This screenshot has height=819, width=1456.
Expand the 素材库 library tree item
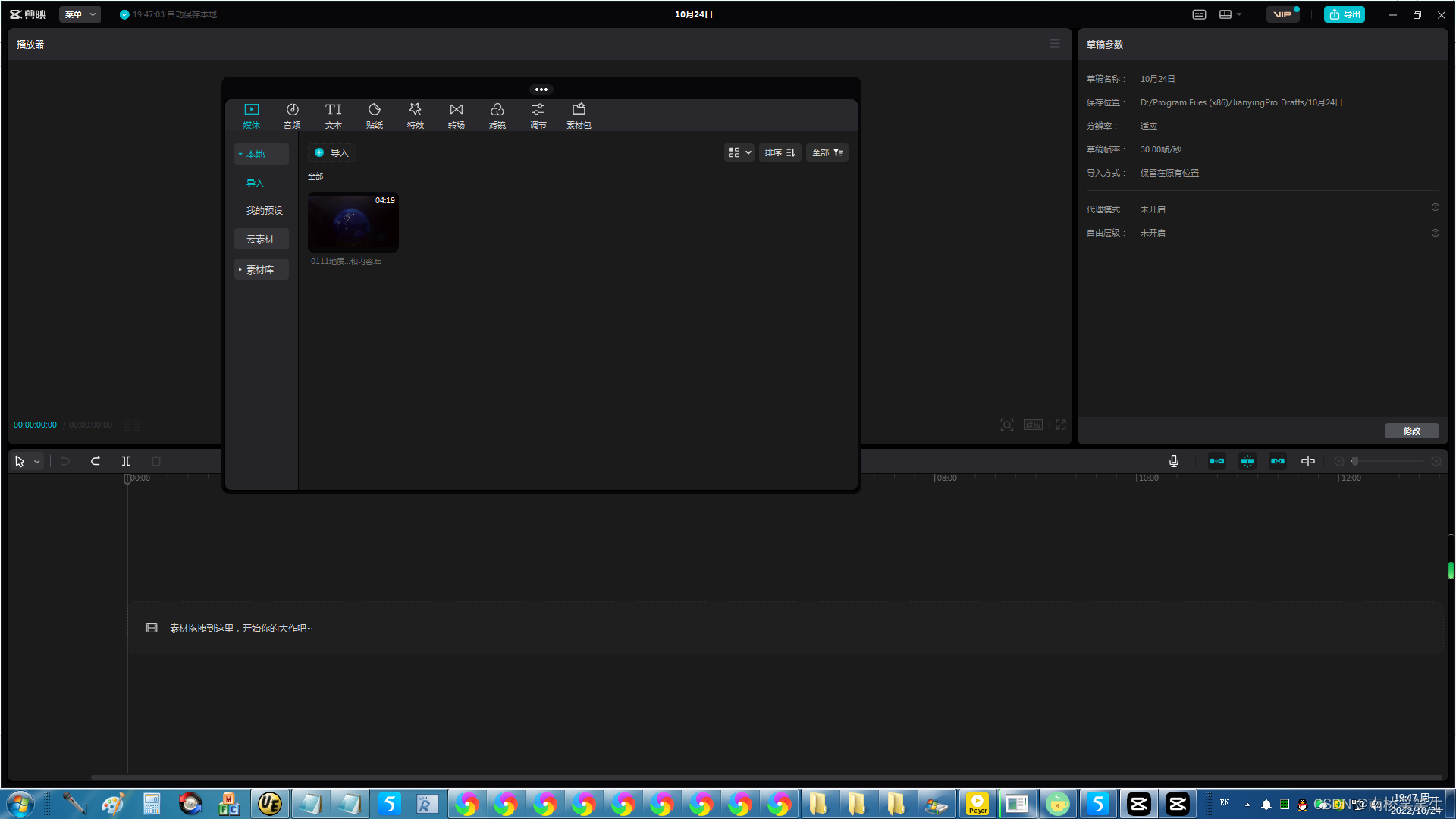coord(260,270)
